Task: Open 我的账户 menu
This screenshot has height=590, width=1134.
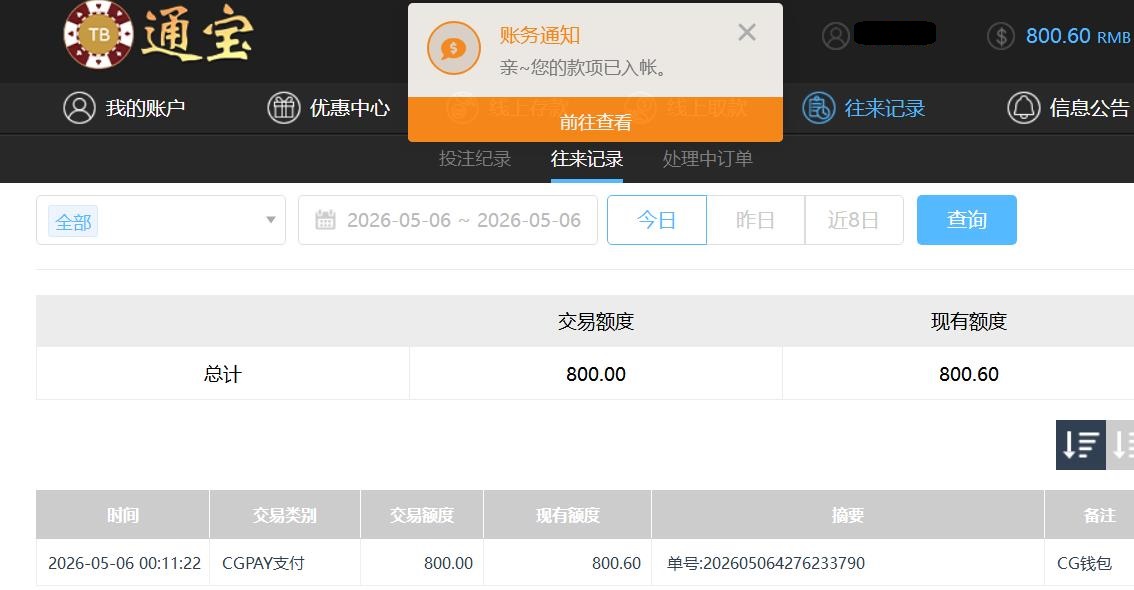Action: [124, 108]
